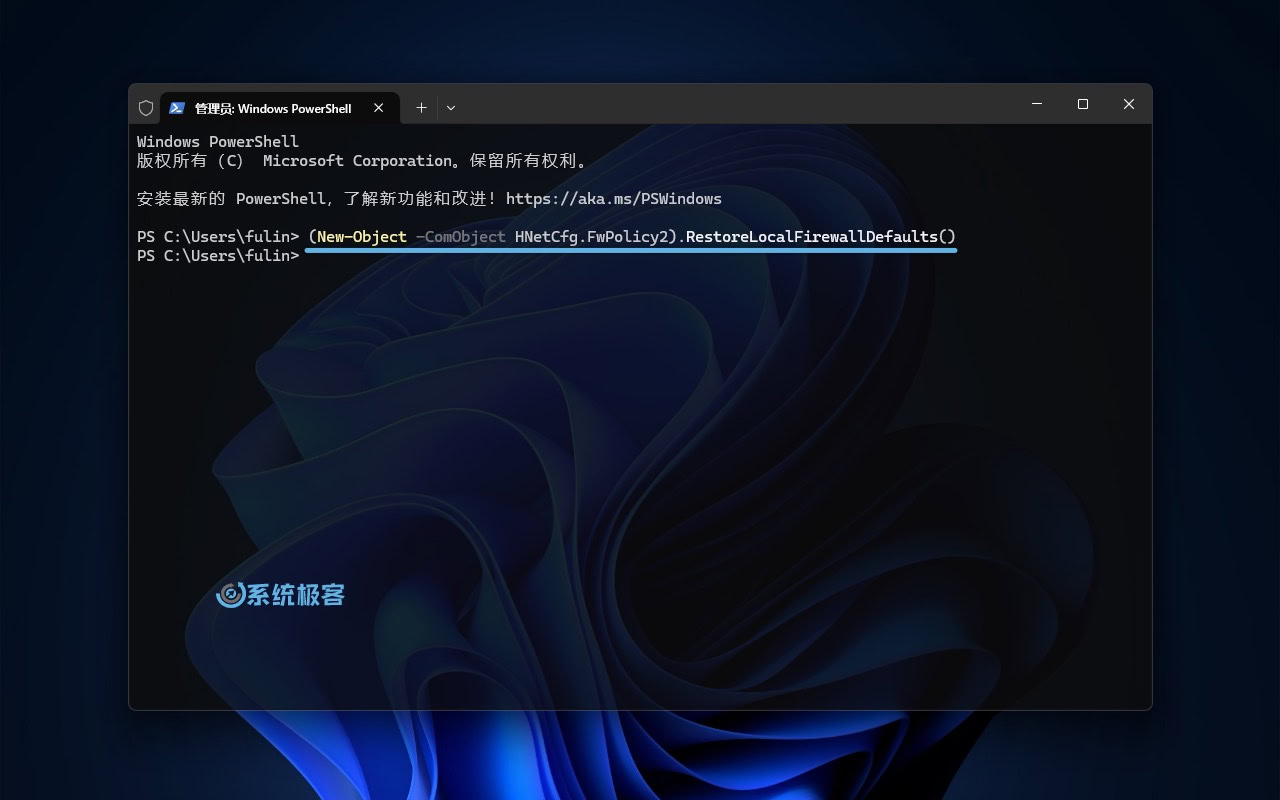Click the PowerShell version copyright line

[x=362, y=160]
